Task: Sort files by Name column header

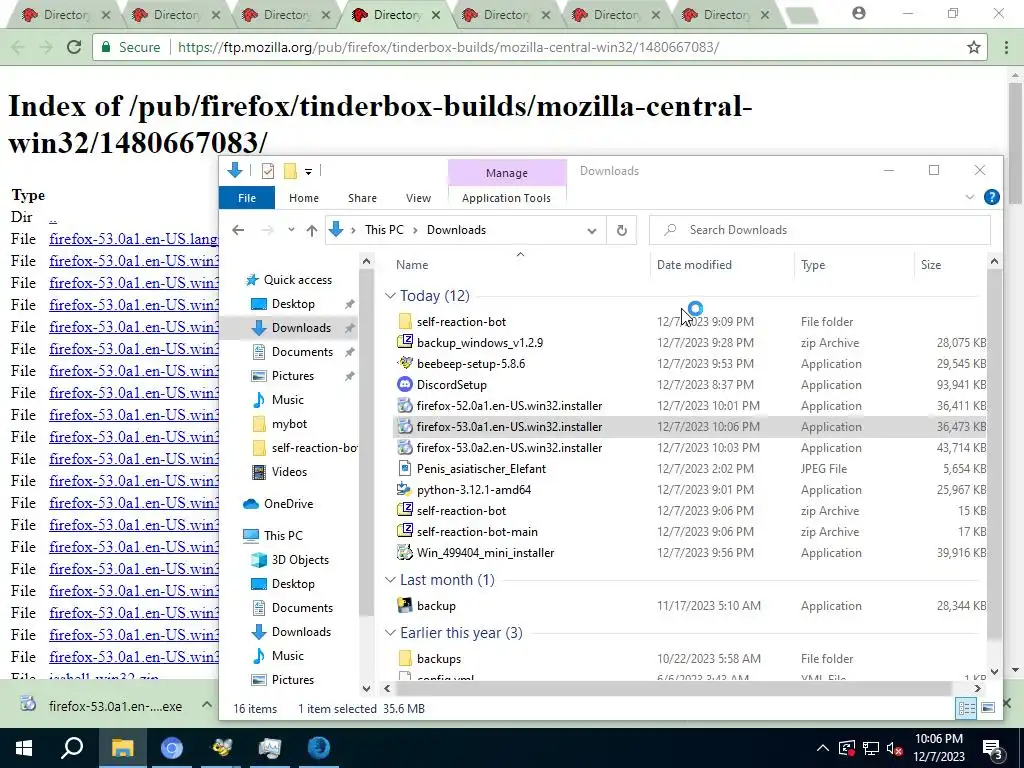Action: 411,264
